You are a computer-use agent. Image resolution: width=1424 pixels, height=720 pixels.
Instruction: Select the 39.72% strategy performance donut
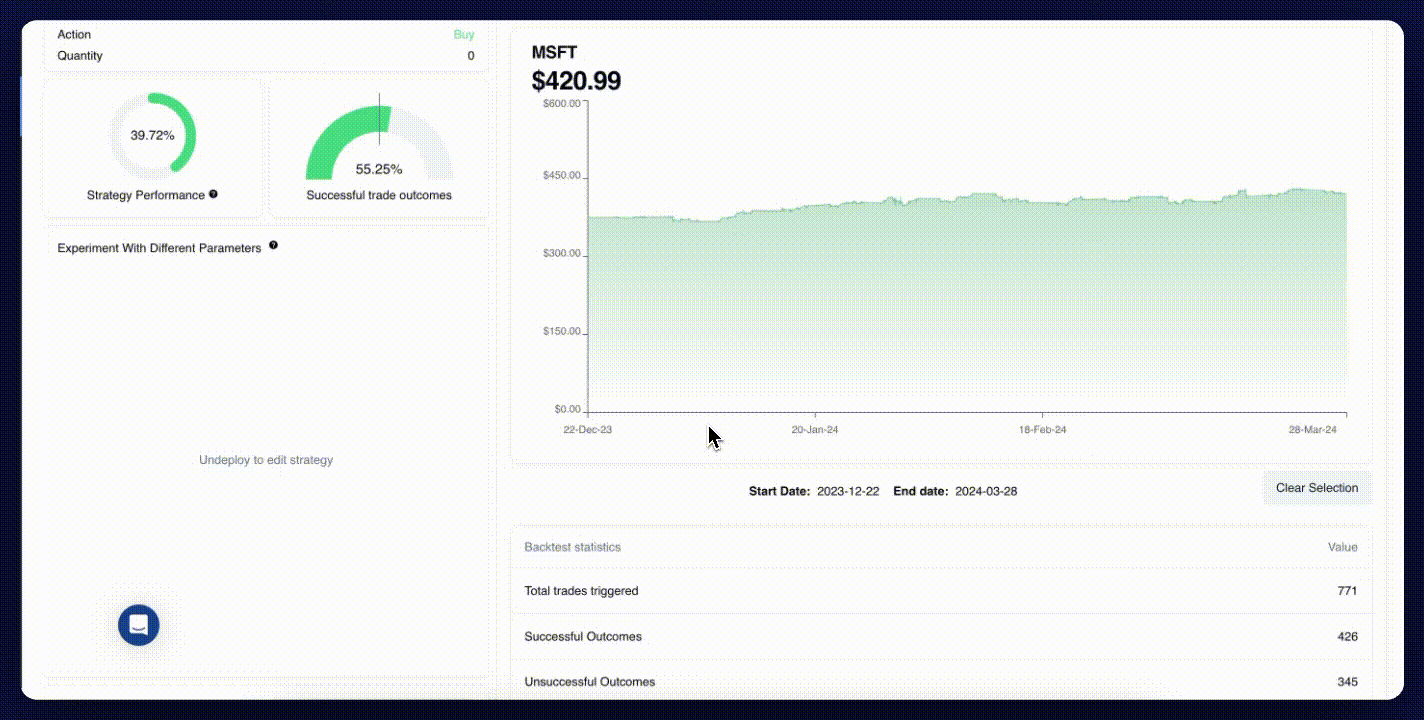tap(152, 135)
